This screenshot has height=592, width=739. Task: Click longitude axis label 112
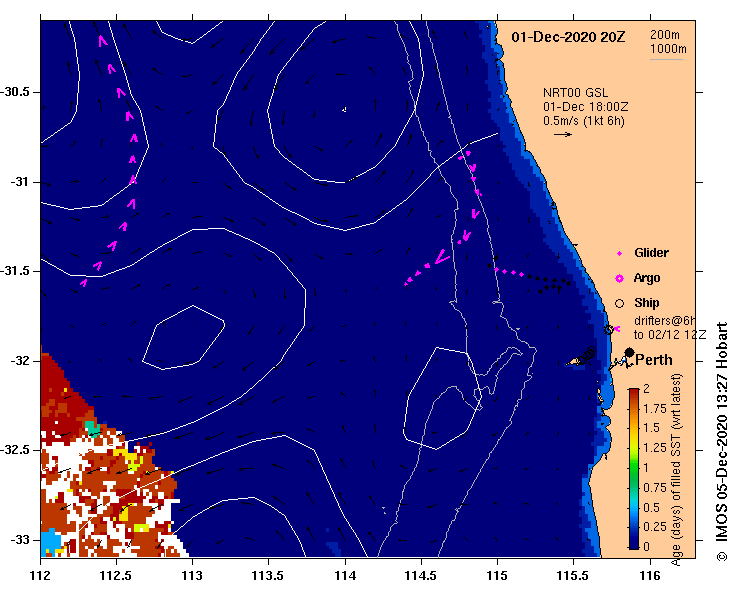point(41,576)
